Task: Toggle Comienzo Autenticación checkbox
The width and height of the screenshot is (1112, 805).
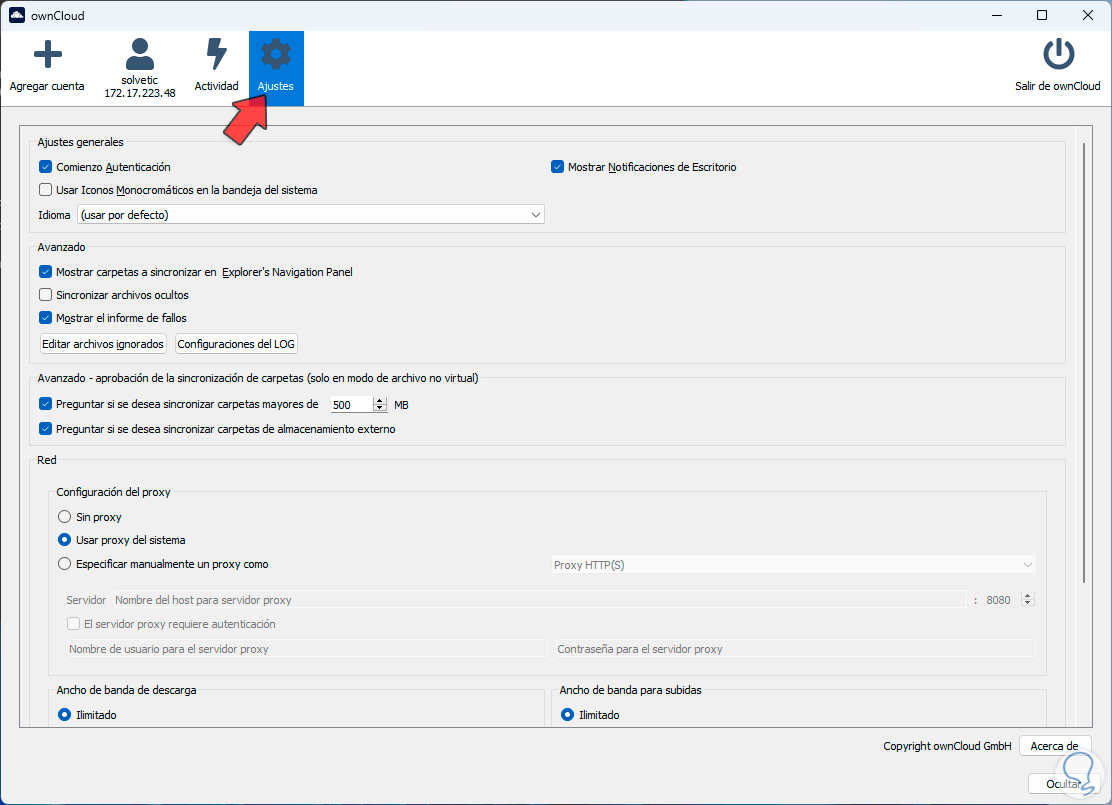Action: tap(45, 167)
